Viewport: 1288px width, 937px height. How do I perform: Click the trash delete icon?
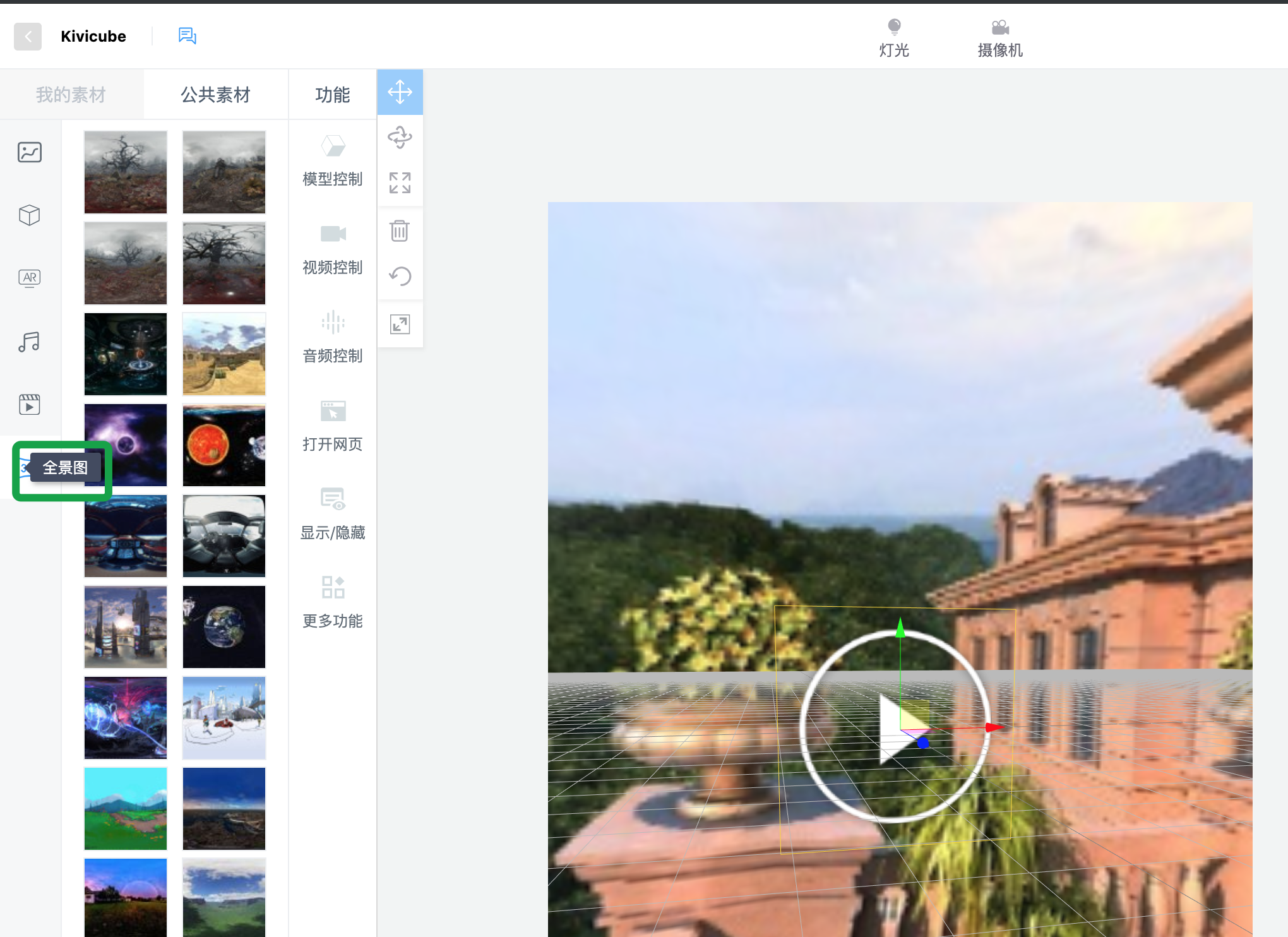pyautogui.click(x=400, y=230)
